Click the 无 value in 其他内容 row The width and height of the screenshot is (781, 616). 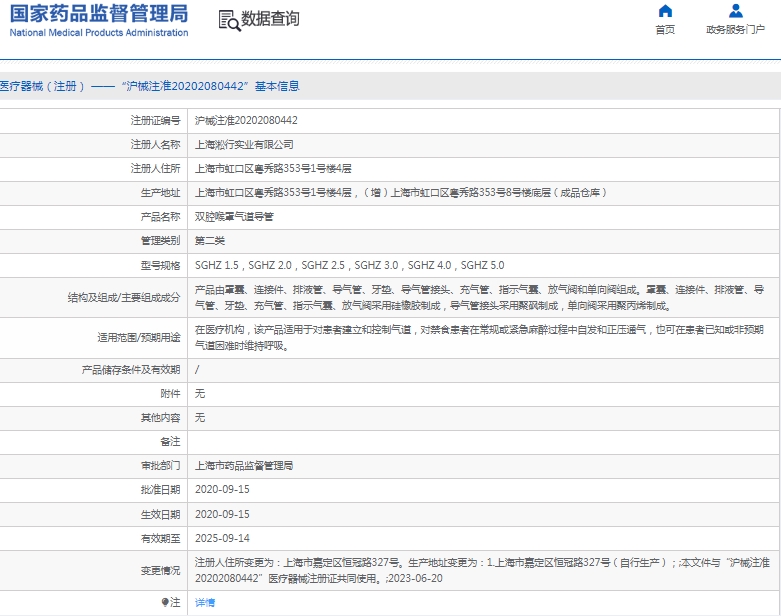[200, 417]
